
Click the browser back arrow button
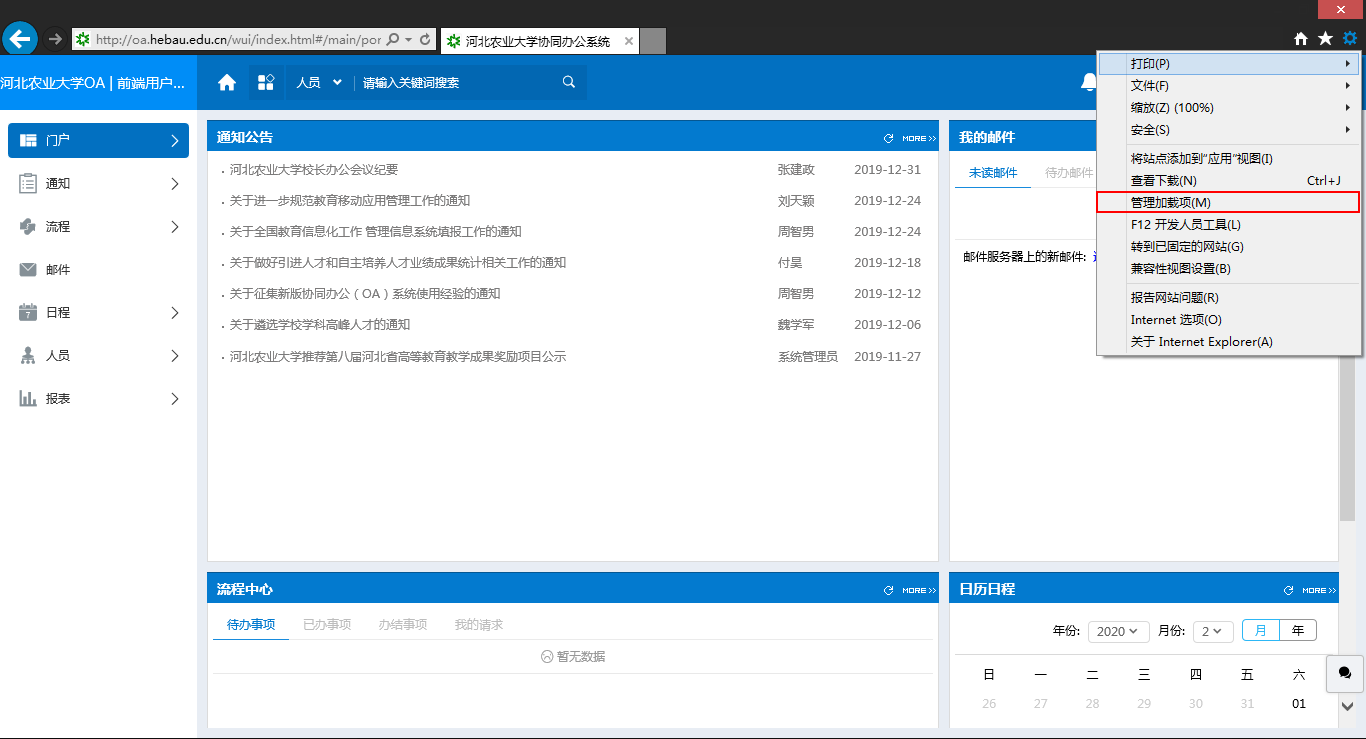(x=20, y=39)
